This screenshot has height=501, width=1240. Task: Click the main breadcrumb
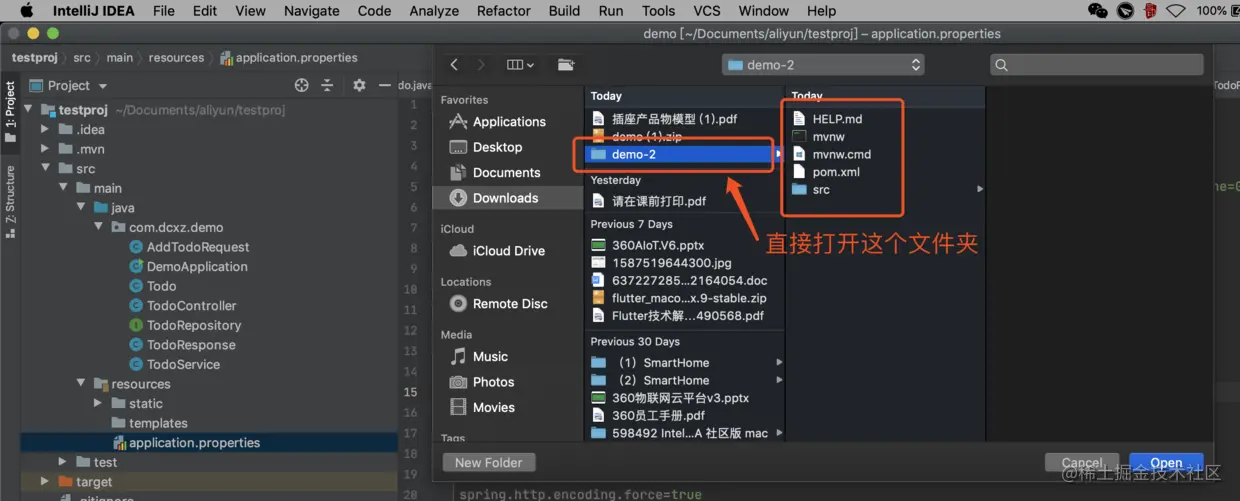click(120, 58)
